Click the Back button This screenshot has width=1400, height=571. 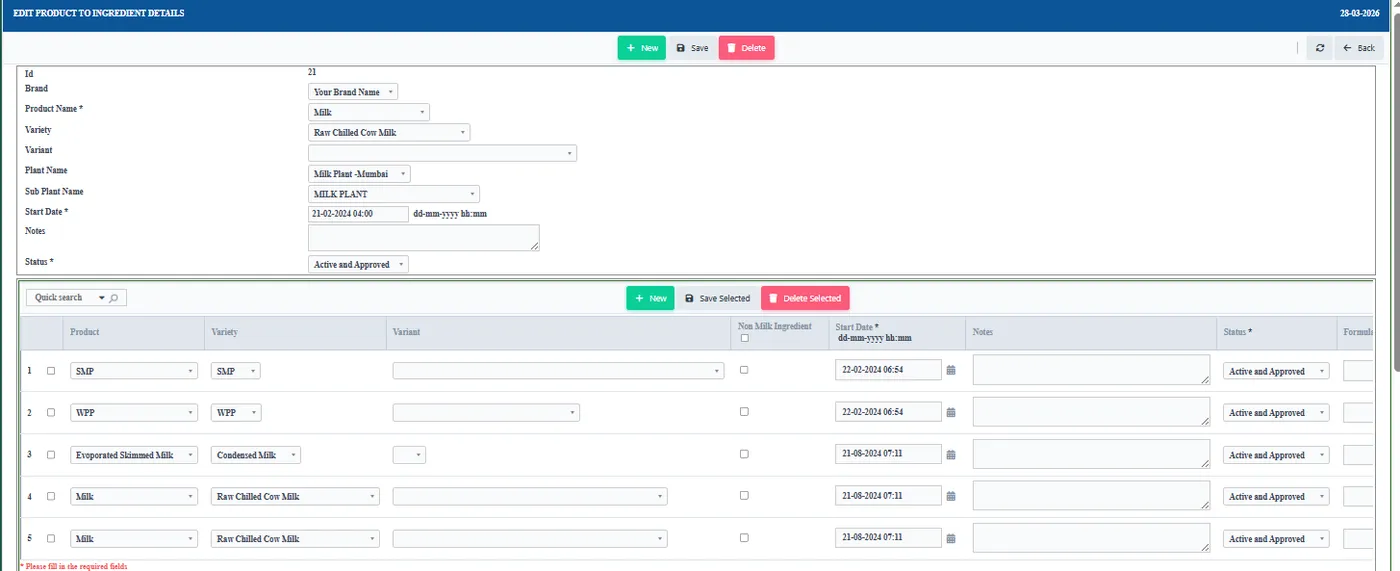[1359, 48]
